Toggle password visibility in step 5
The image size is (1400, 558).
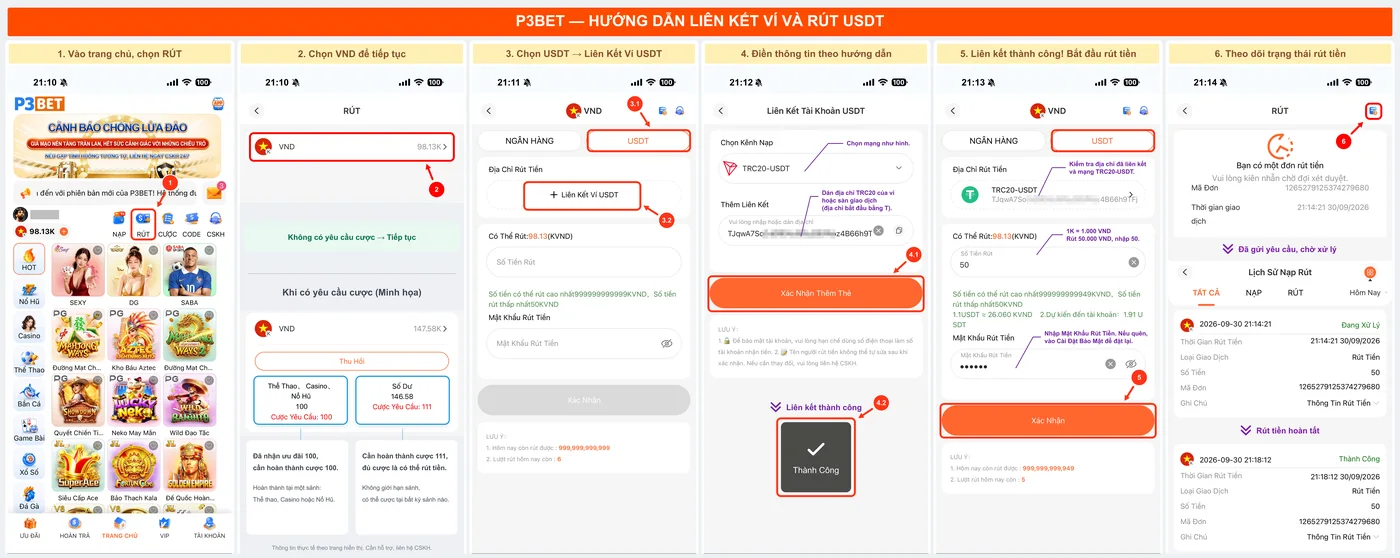(1132, 364)
